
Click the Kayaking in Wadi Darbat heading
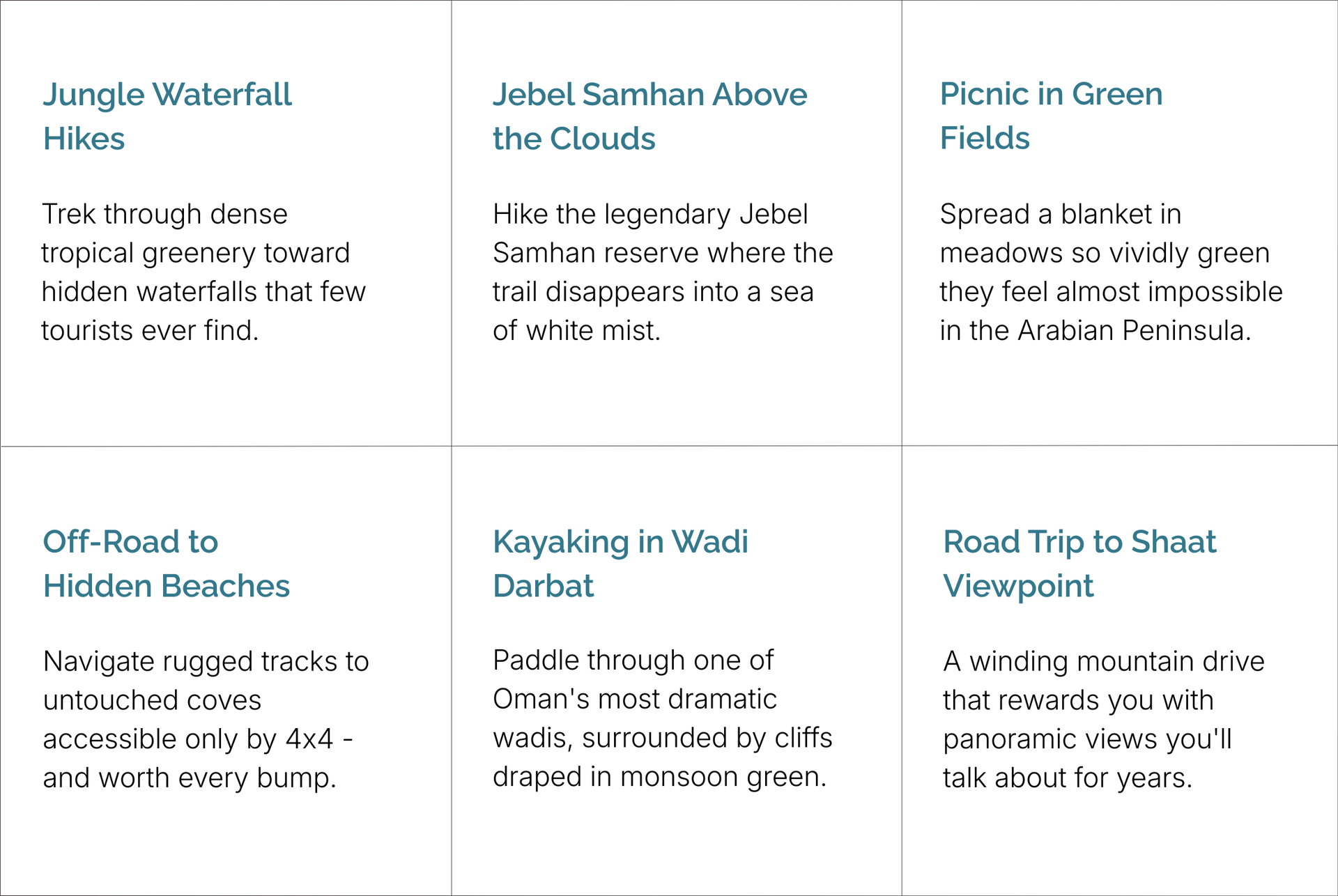tap(620, 564)
